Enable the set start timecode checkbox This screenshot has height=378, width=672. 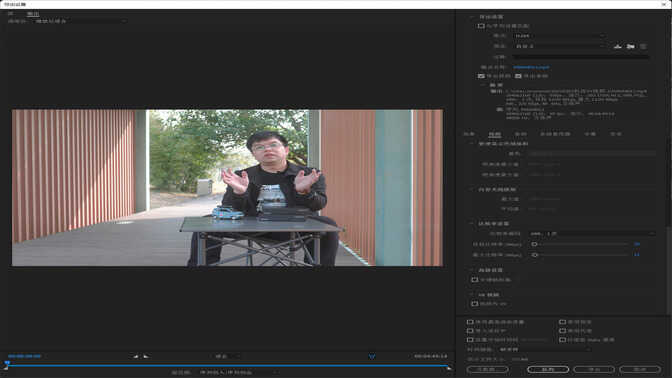470,340
